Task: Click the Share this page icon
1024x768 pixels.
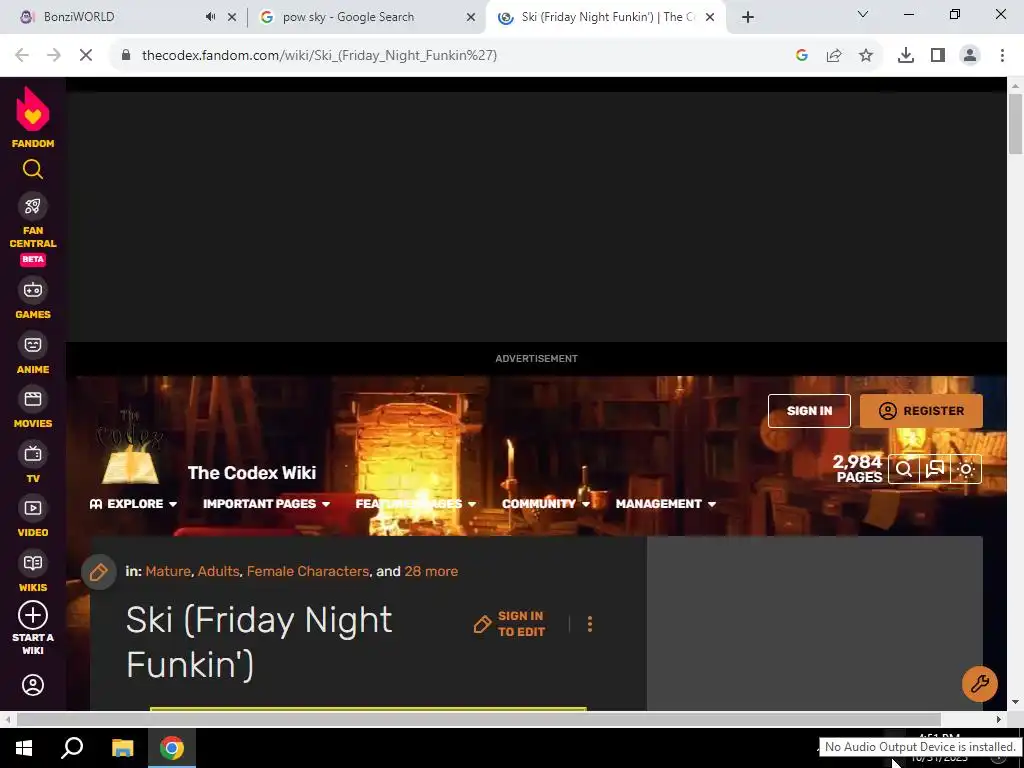Action: click(834, 56)
